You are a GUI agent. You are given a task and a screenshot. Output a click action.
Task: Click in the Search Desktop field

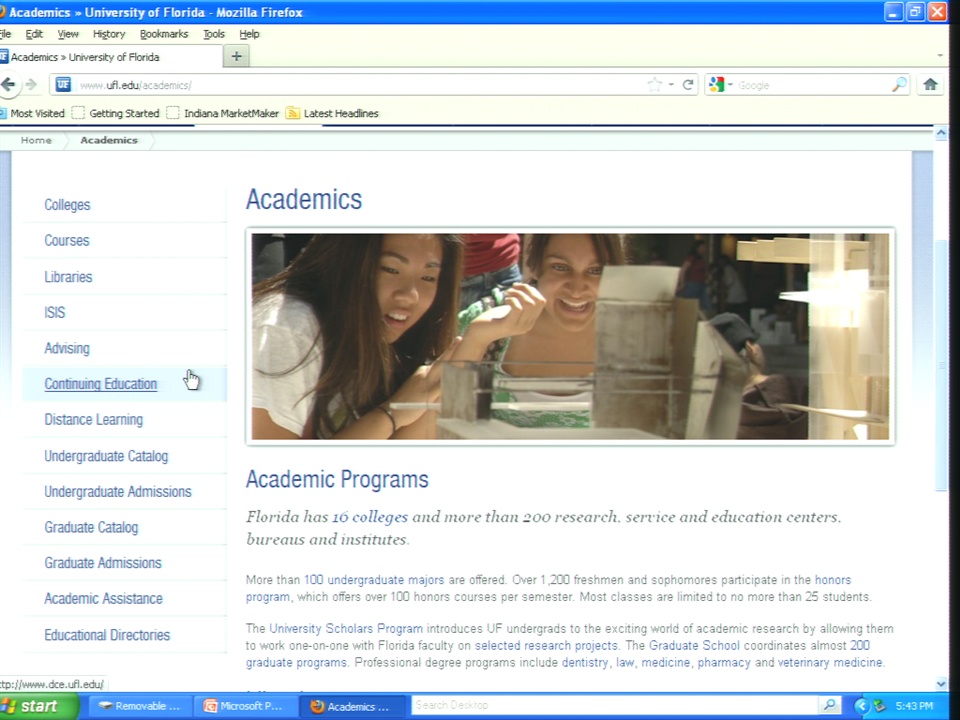[615, 705]
